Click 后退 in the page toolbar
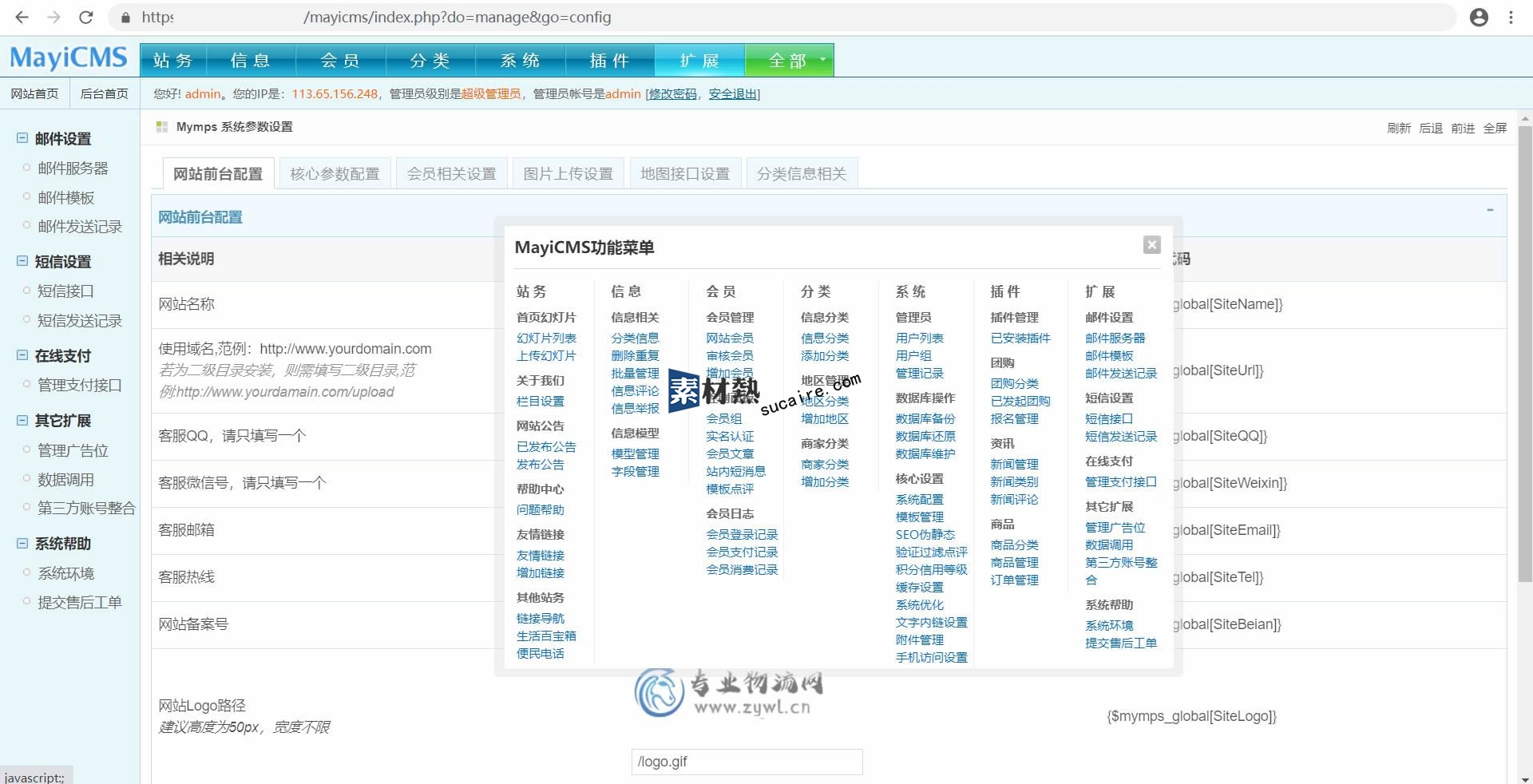The width and height of the screenshot is (1533, 784). pyautogui.click(x=1431, y=128)
